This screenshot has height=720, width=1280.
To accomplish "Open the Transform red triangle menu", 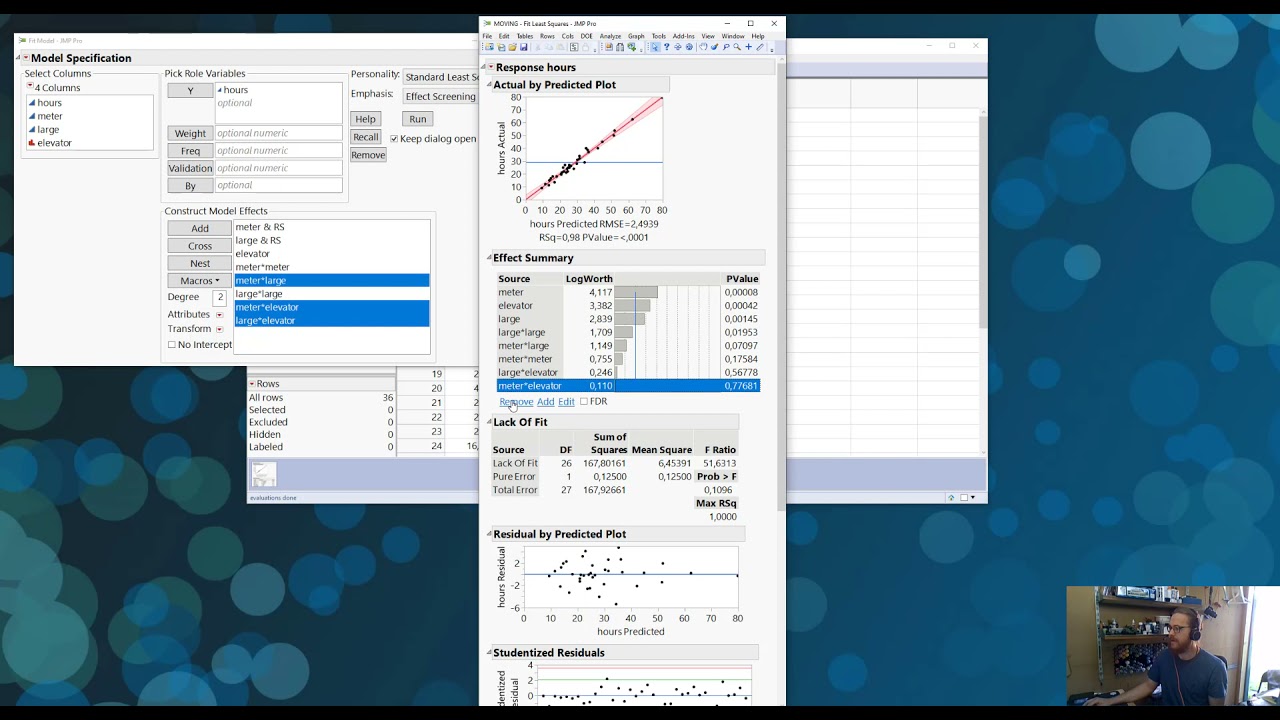I will click(219, 329).
